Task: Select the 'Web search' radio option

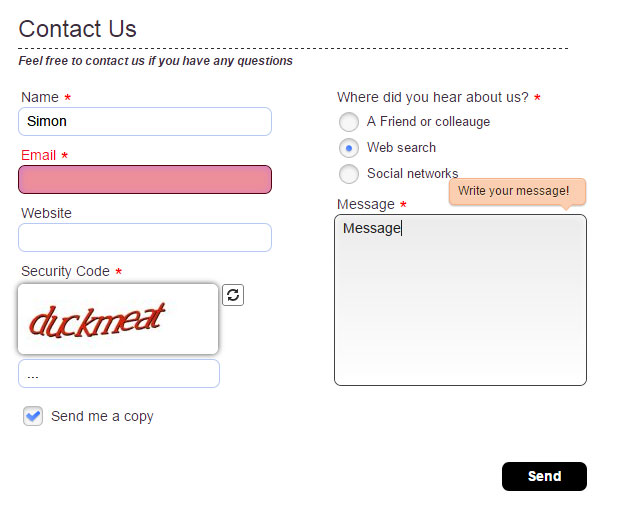Action: (349, 148)
